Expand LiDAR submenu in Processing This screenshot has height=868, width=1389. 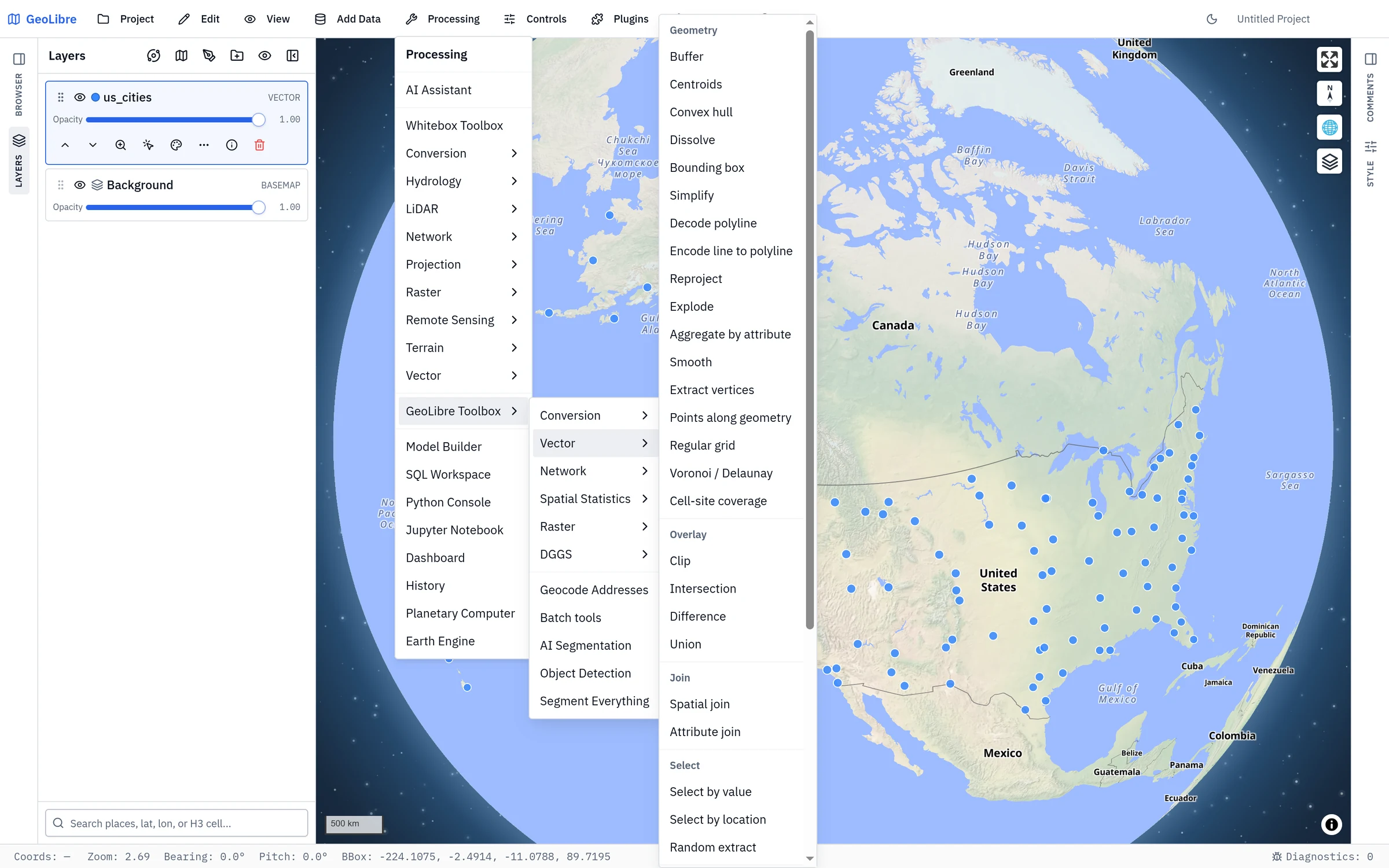pos(462,209)
